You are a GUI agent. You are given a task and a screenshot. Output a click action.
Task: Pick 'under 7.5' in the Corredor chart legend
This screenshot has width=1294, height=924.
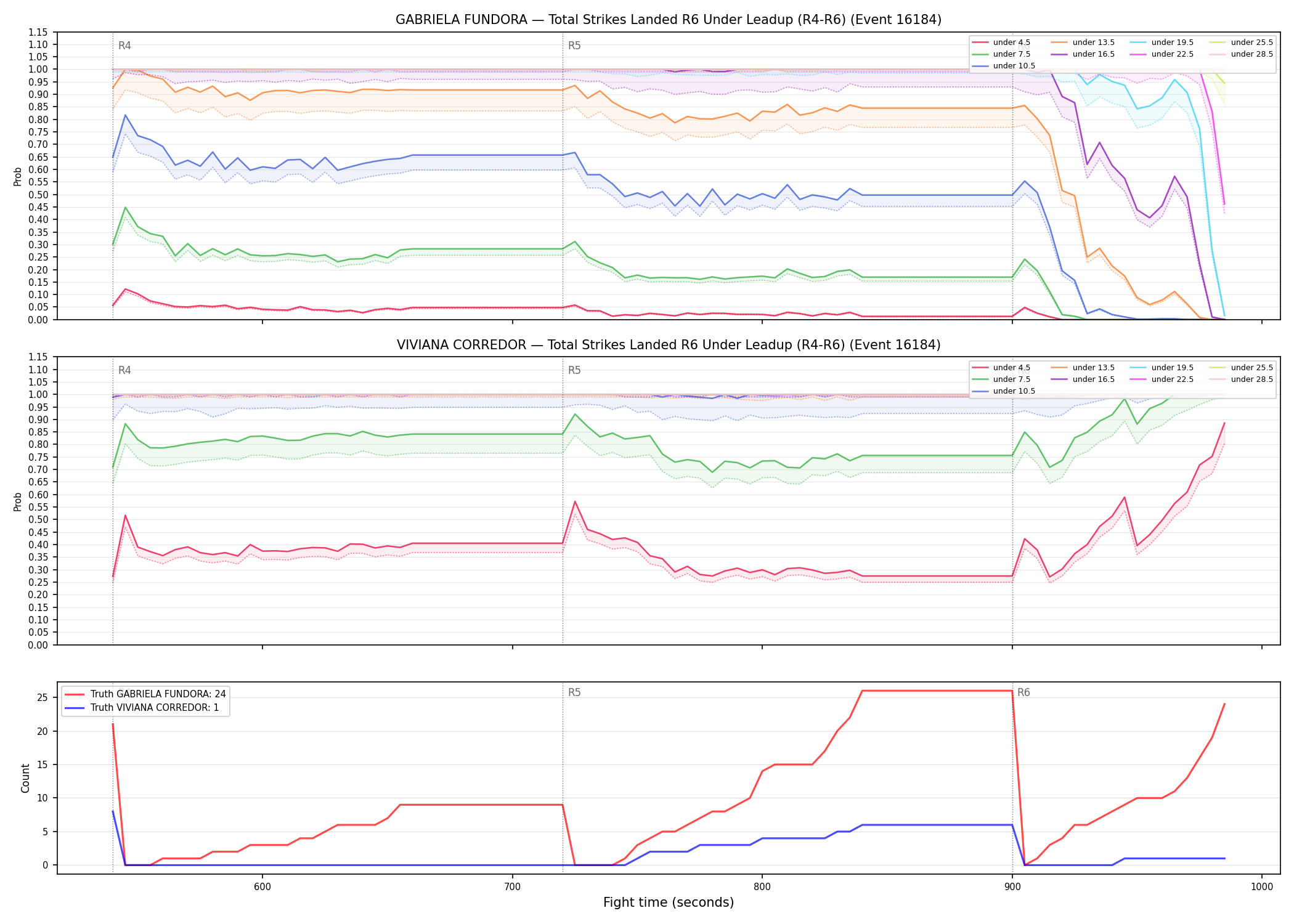point(1001,379)
